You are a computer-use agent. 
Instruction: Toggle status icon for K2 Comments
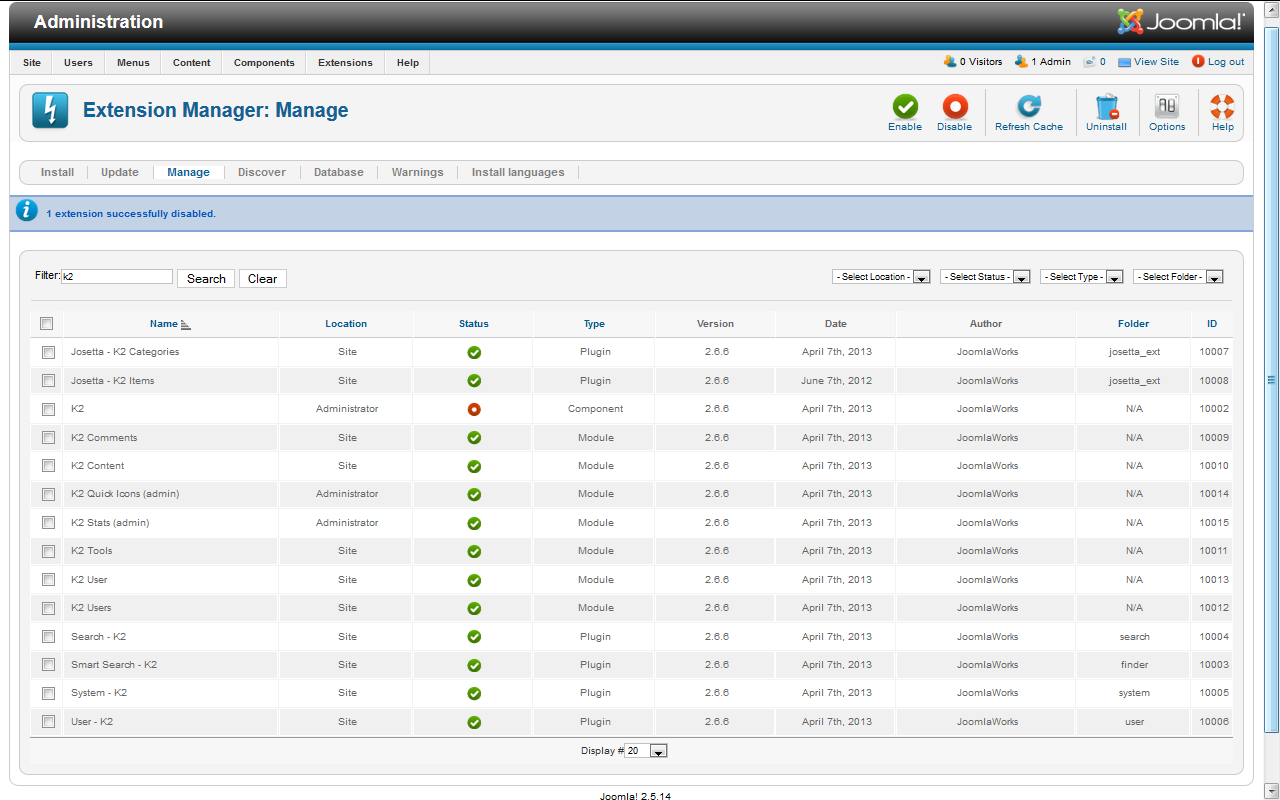point(474,438)
